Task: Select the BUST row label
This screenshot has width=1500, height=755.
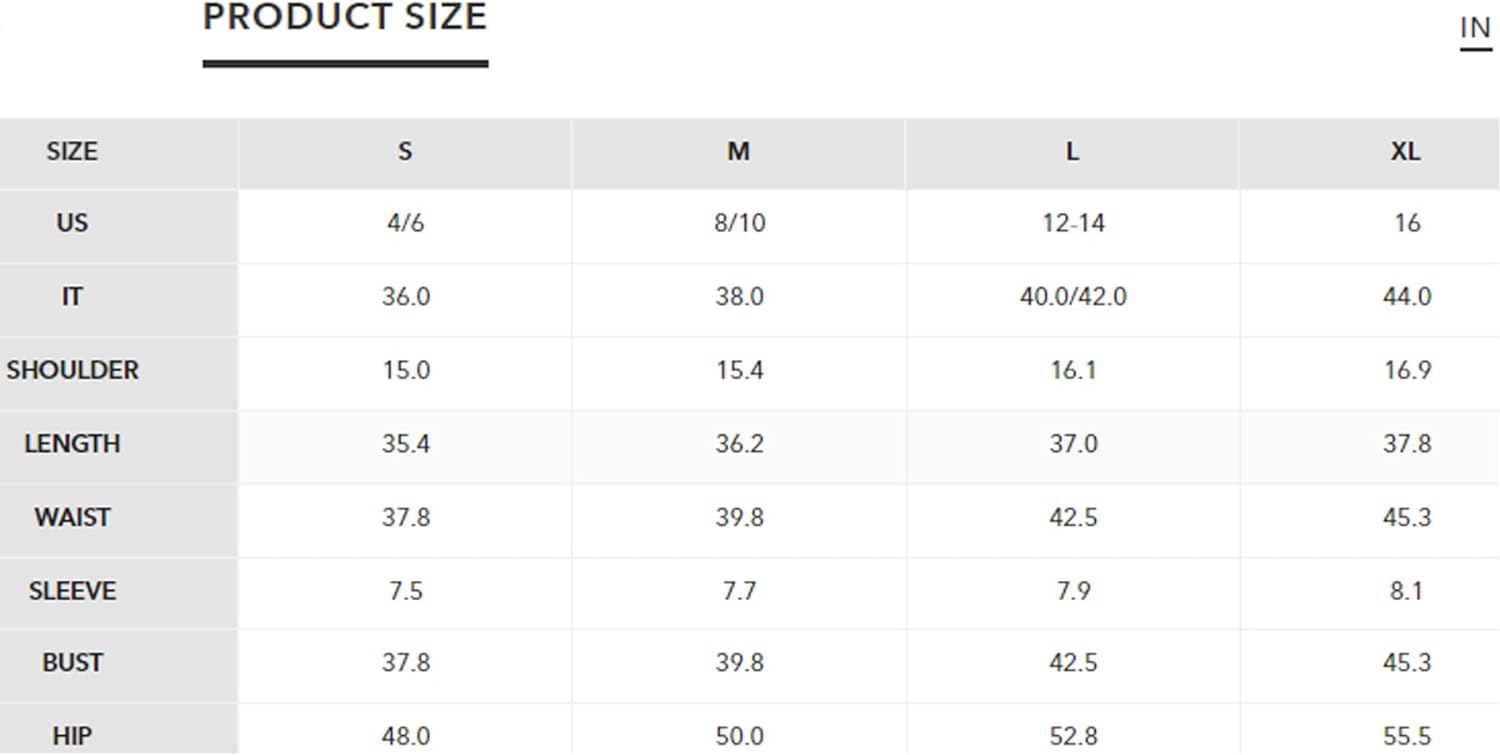Action: click(72, 663)
